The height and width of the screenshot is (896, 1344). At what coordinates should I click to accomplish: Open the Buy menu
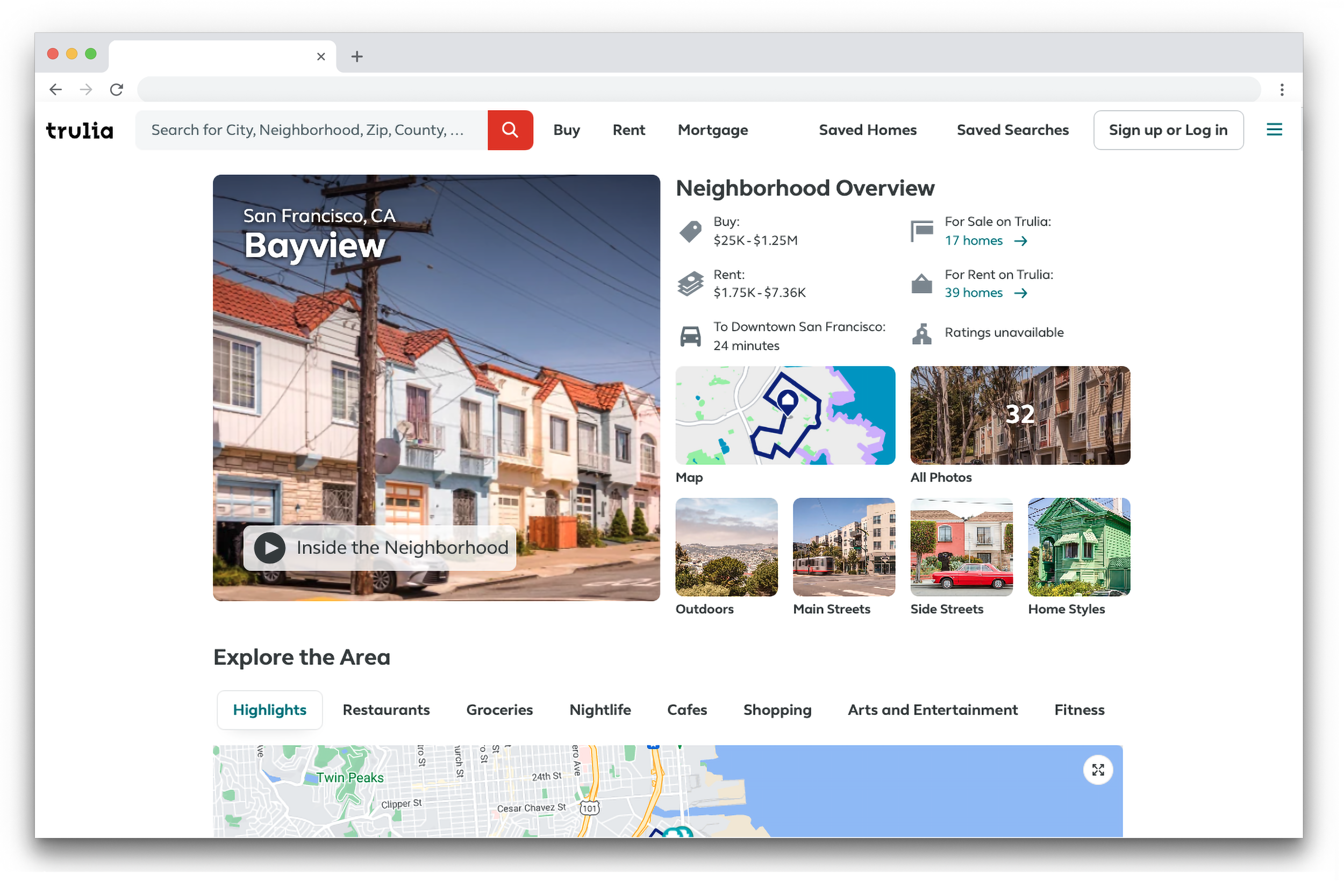coord(566,130)
